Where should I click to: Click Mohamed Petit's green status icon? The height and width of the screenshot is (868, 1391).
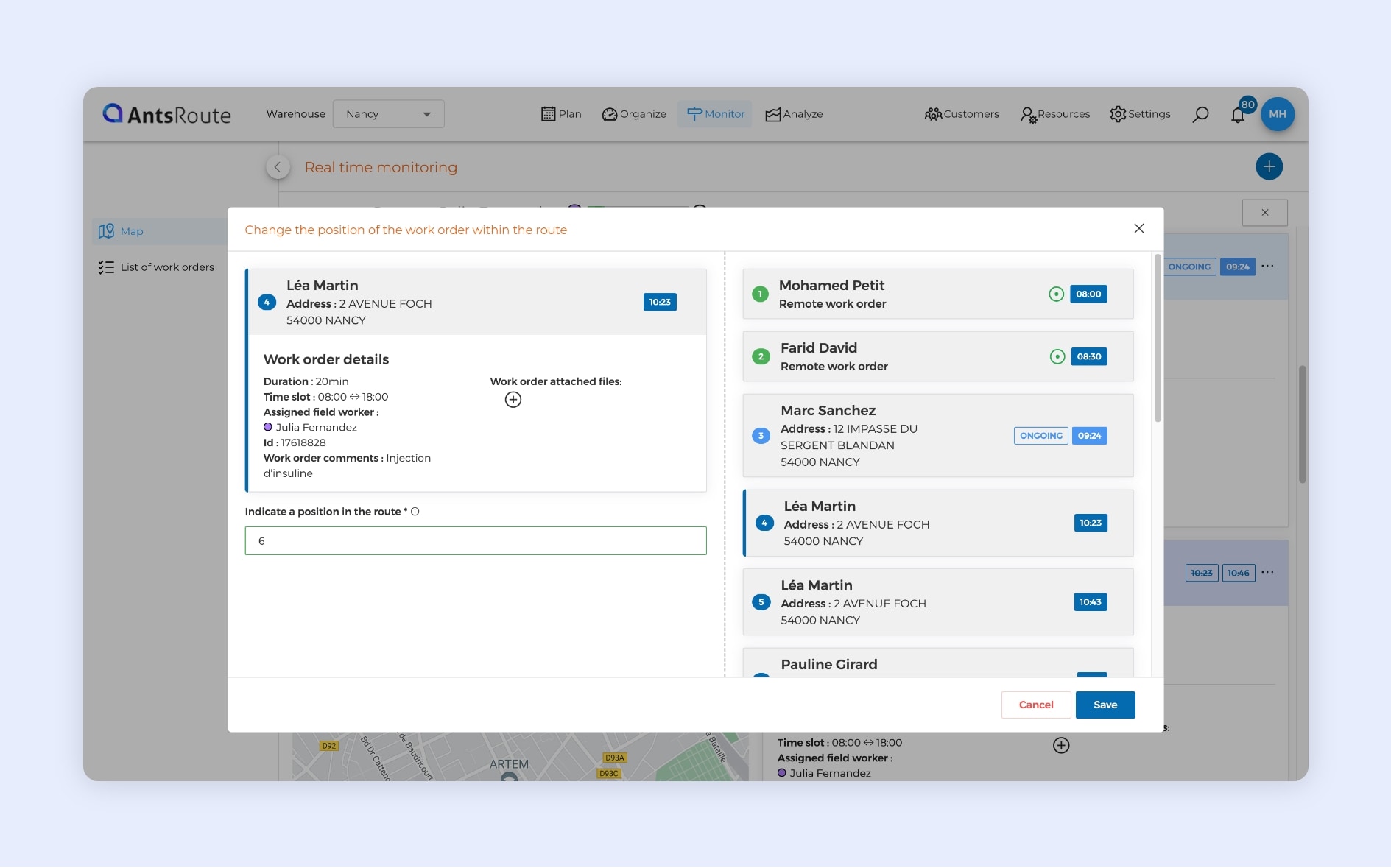tap(1056, 294)
